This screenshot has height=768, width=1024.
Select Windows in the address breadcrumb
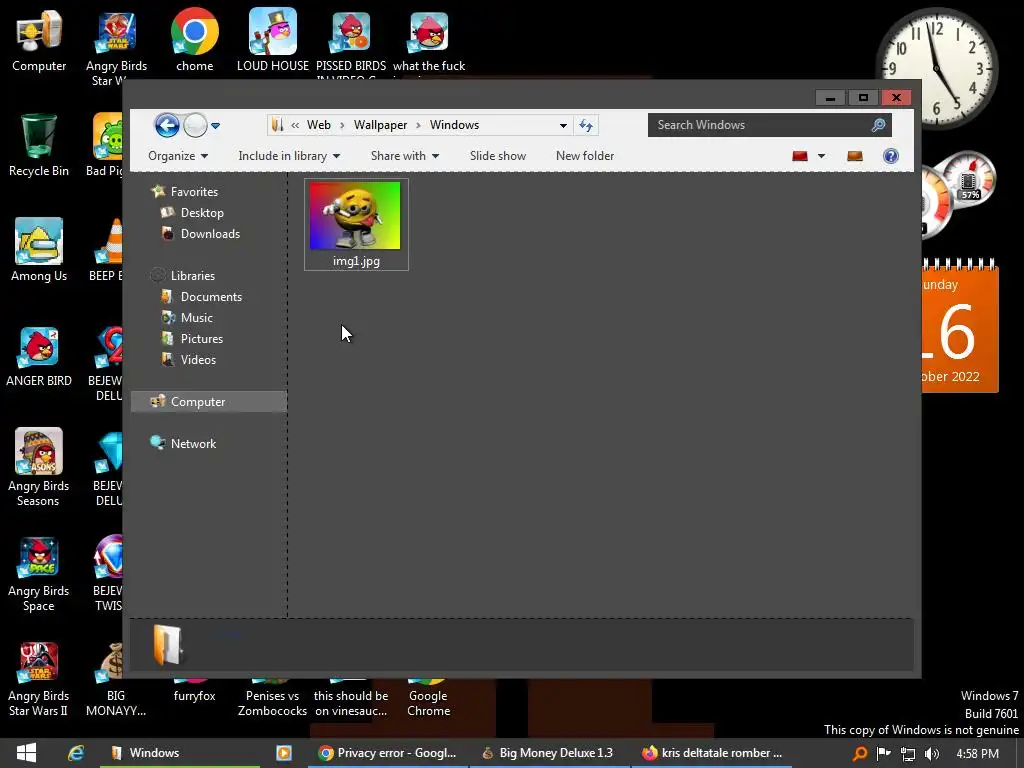(x=454, y=125)
